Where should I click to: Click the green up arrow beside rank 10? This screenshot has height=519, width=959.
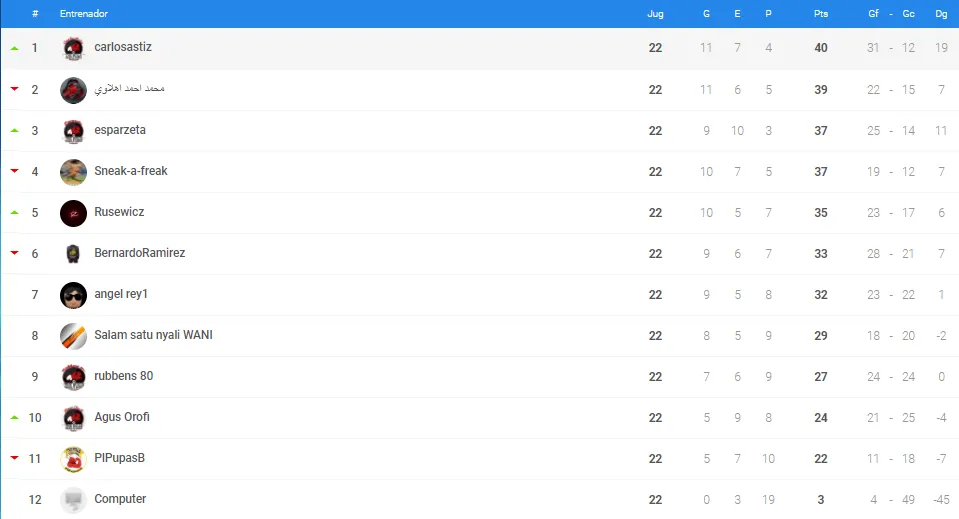15,417
